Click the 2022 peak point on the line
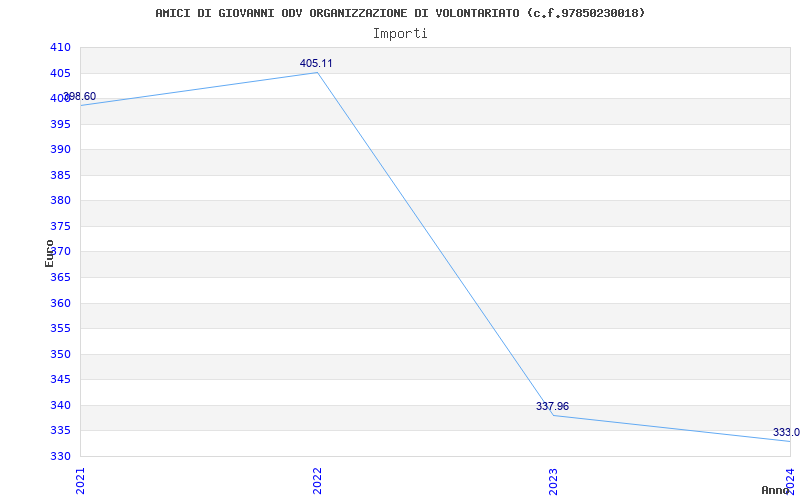Viewport: 800px width, 500px height. [x=317, y=72]
